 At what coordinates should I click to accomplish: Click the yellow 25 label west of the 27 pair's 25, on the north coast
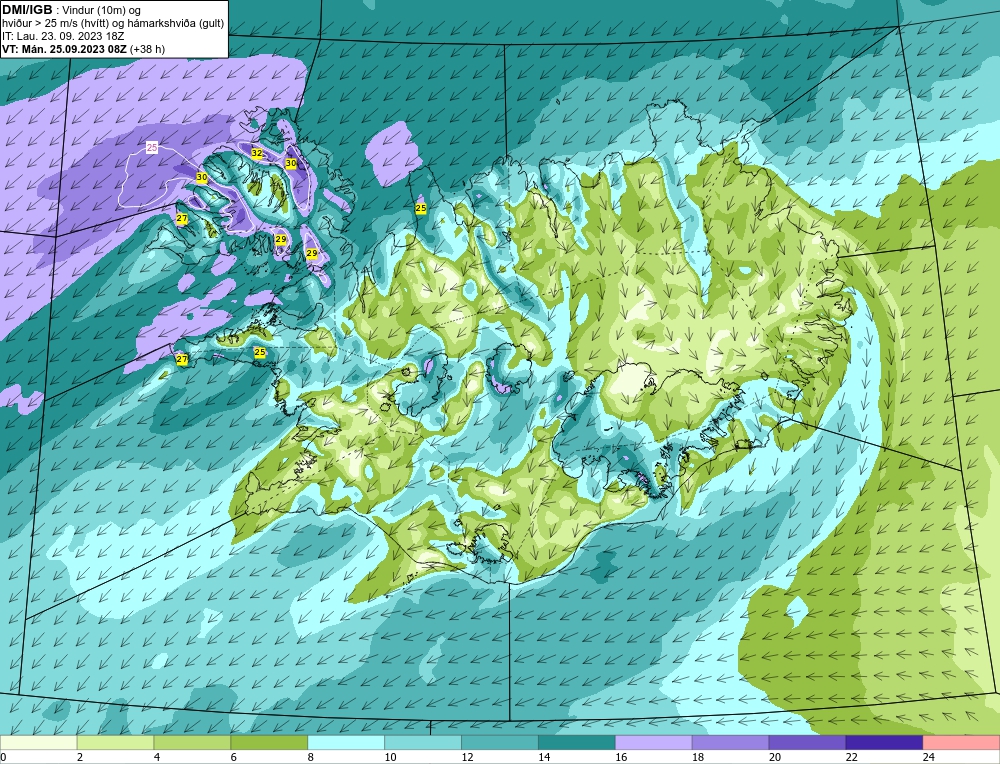pos(420,208)
